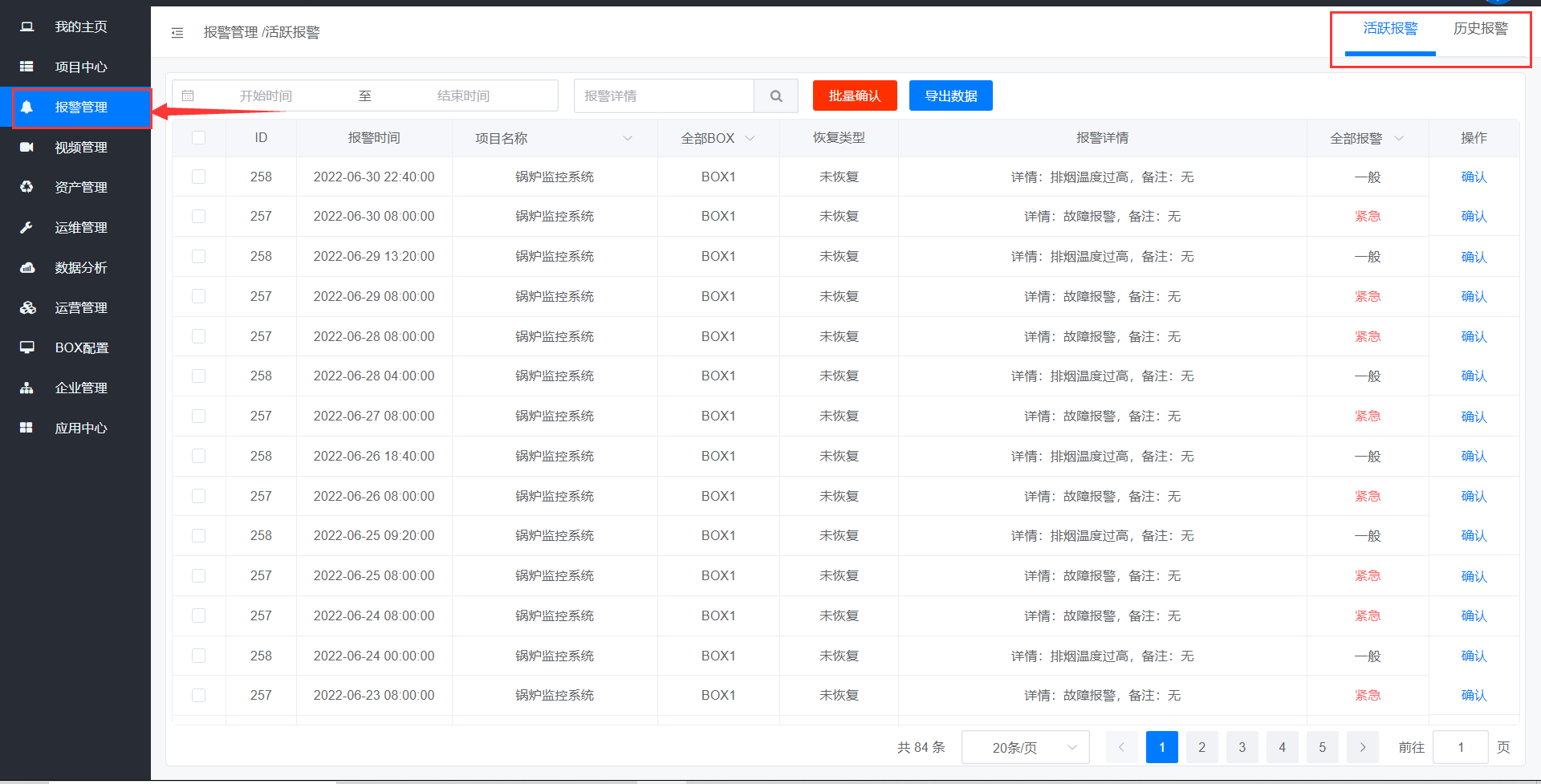The height and width of the screenshot is (784, 1541).
Task: Click the wrench icon for 运维管理
Action: tap(26, 228)
